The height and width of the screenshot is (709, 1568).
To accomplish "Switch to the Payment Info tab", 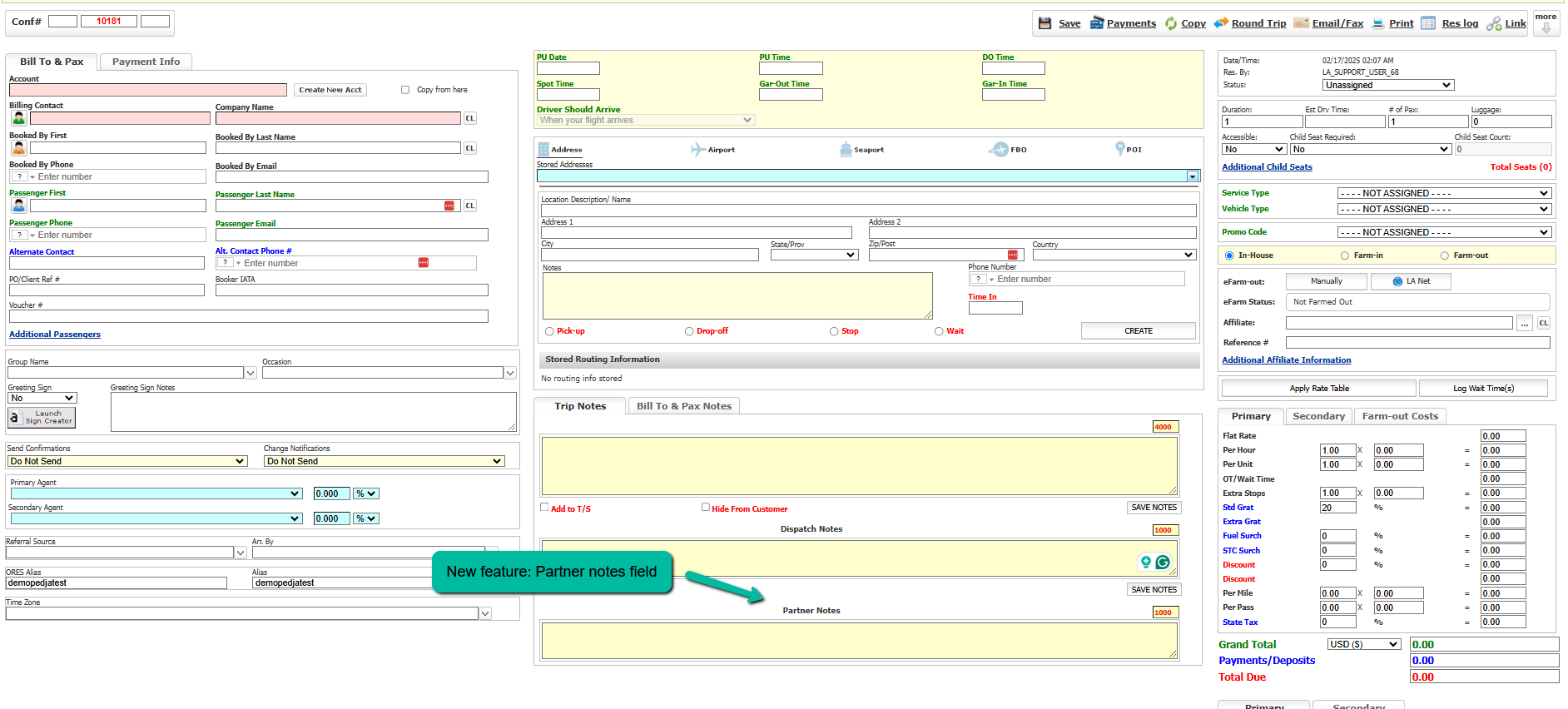I will point(146,62).
